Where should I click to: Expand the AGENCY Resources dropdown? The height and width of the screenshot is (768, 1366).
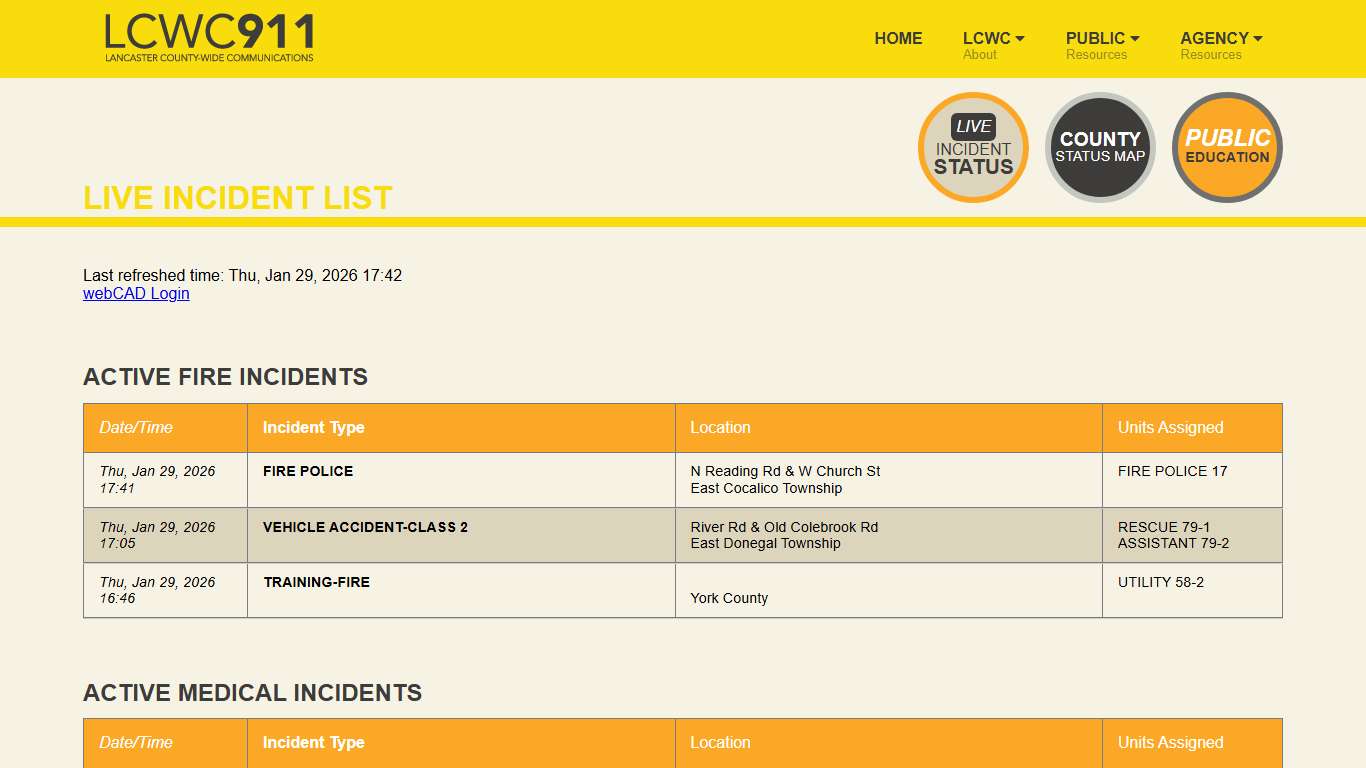coord(1220,38)
